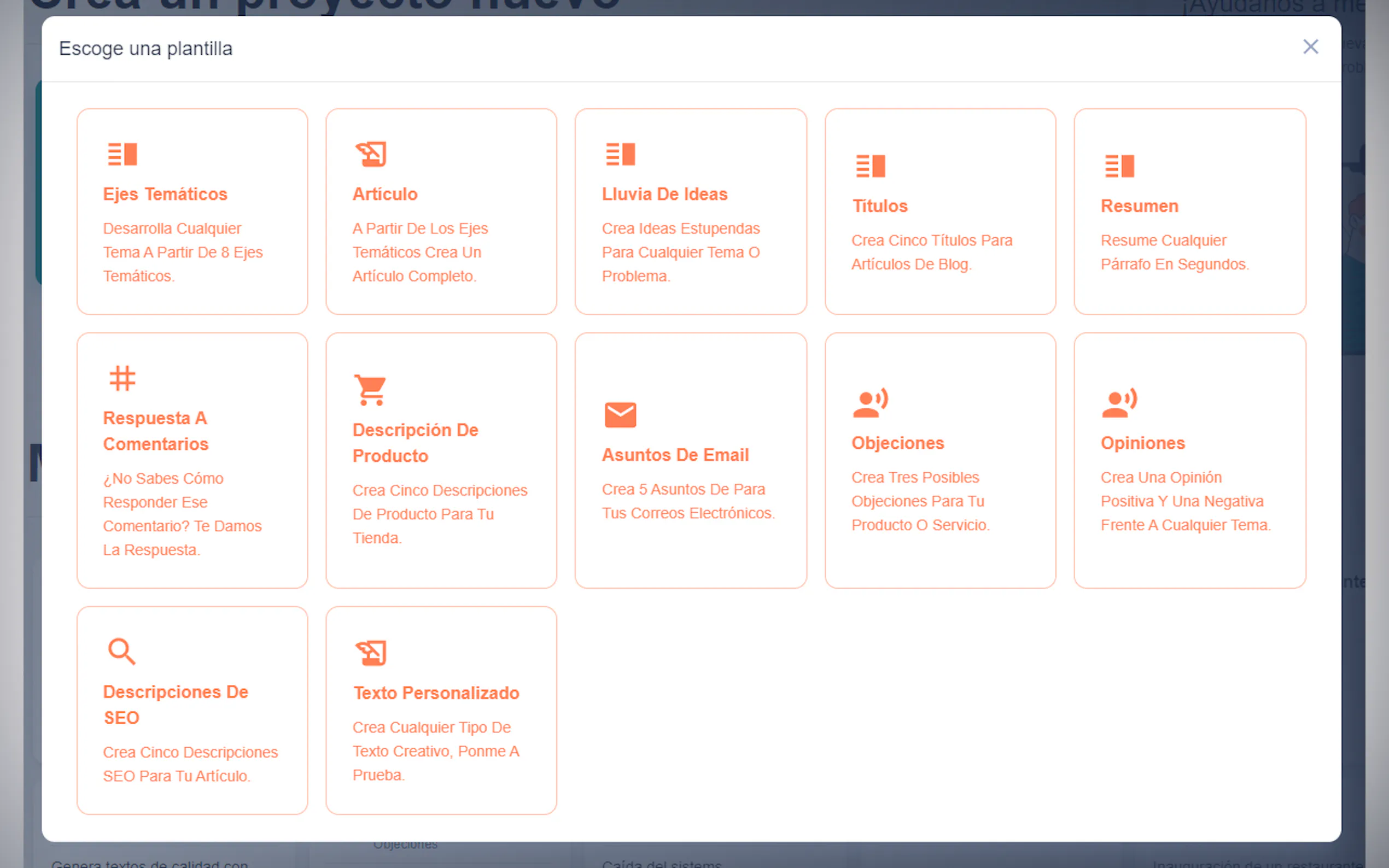Click the magnifying glass SEO icon

click(122, 652)
